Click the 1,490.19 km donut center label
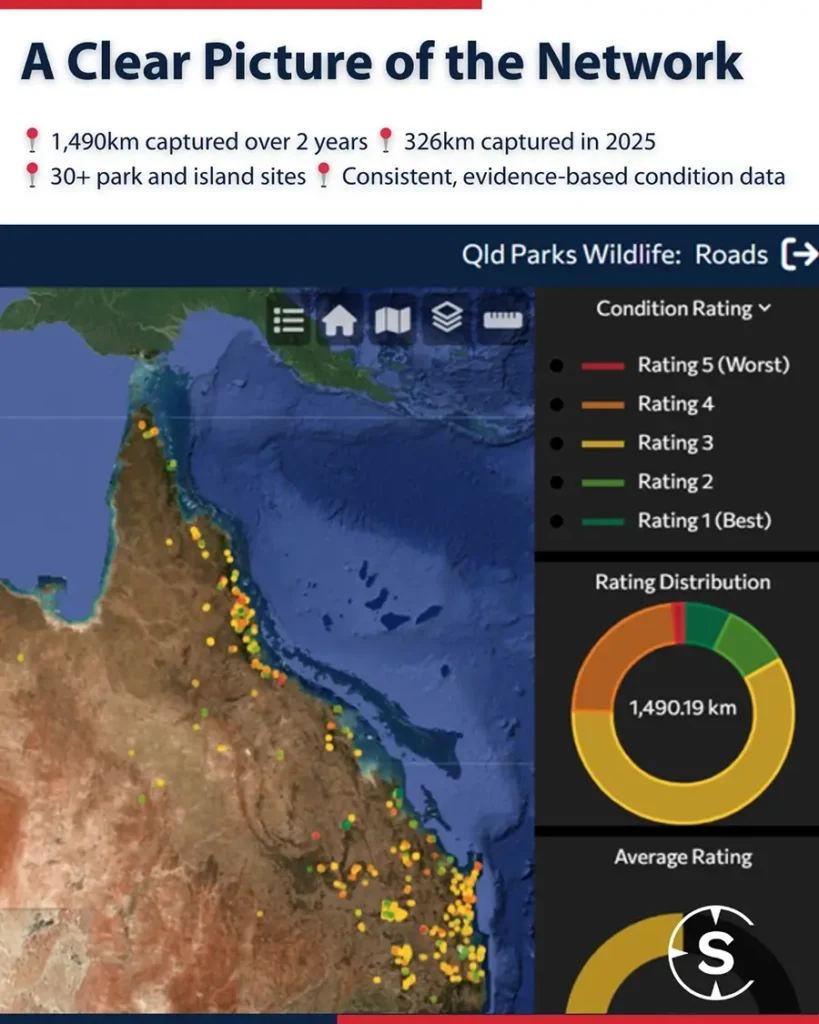Image resolution: width=819 pixels, height=1024 pixels. 682,708
